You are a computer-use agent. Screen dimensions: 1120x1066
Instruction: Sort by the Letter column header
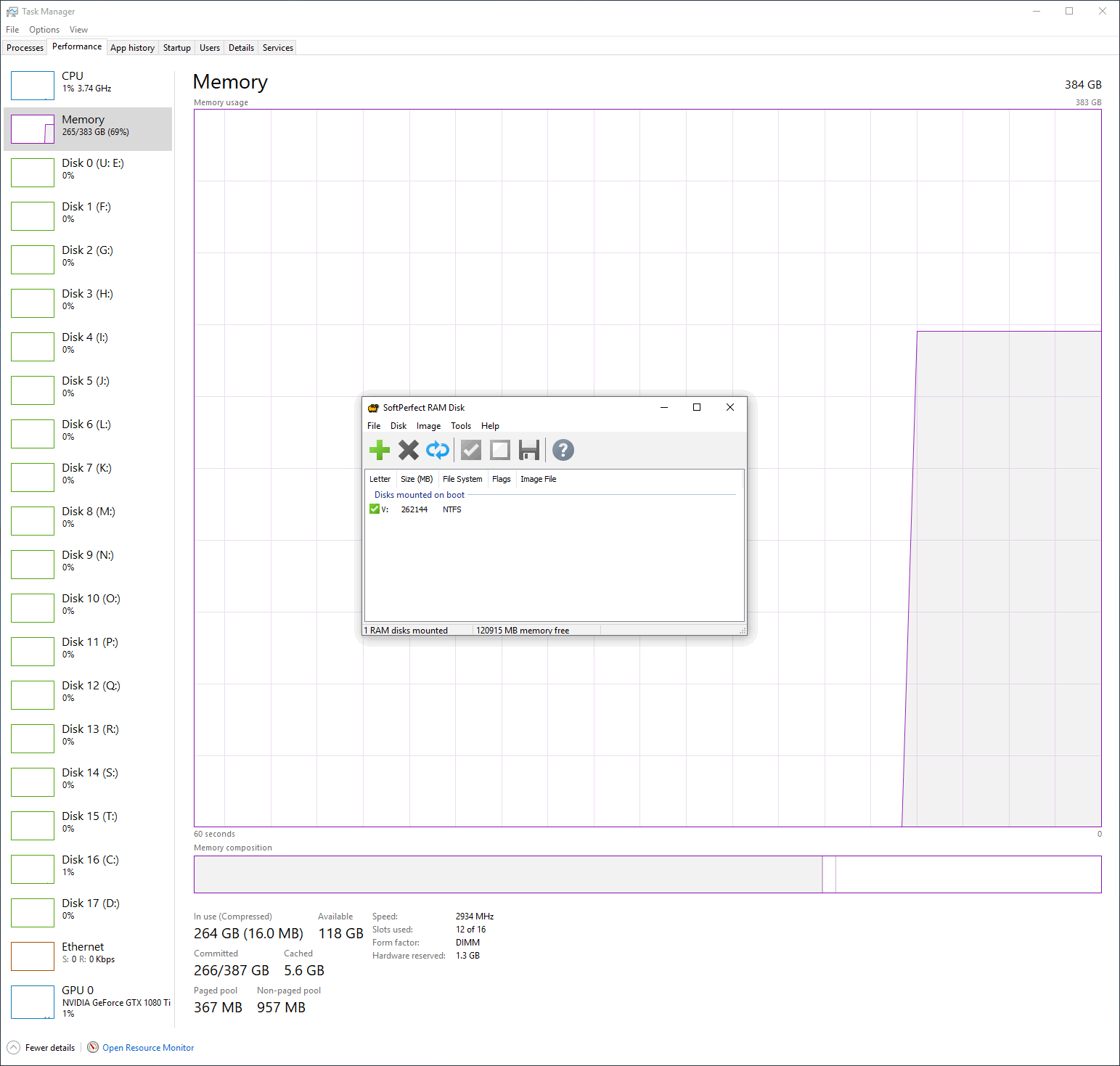380,479
